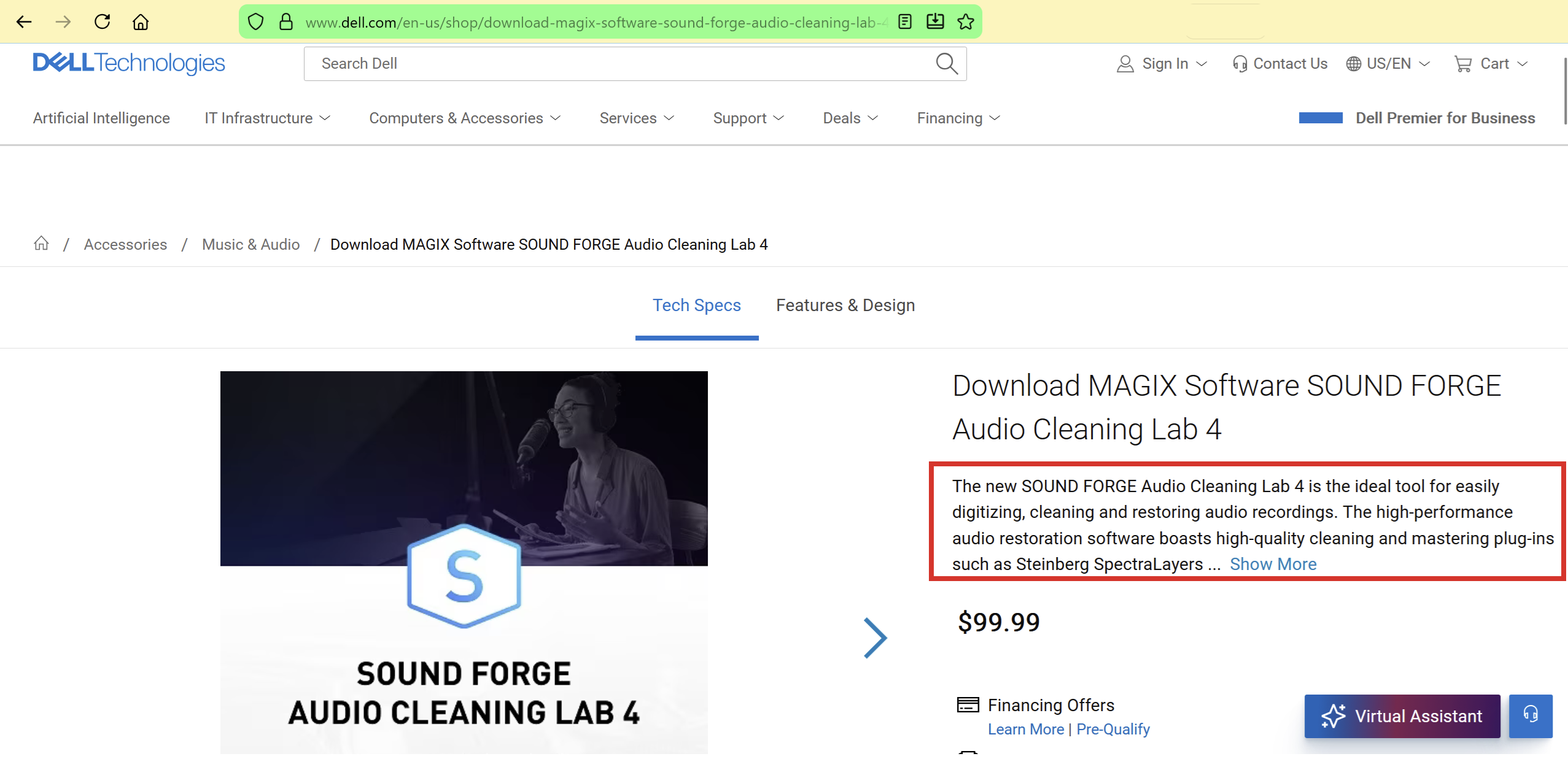Image resolution: width=1568 pixels, height=759 pixels.
Task: Click the breadcrumb home icon
Action: point(41,244)
